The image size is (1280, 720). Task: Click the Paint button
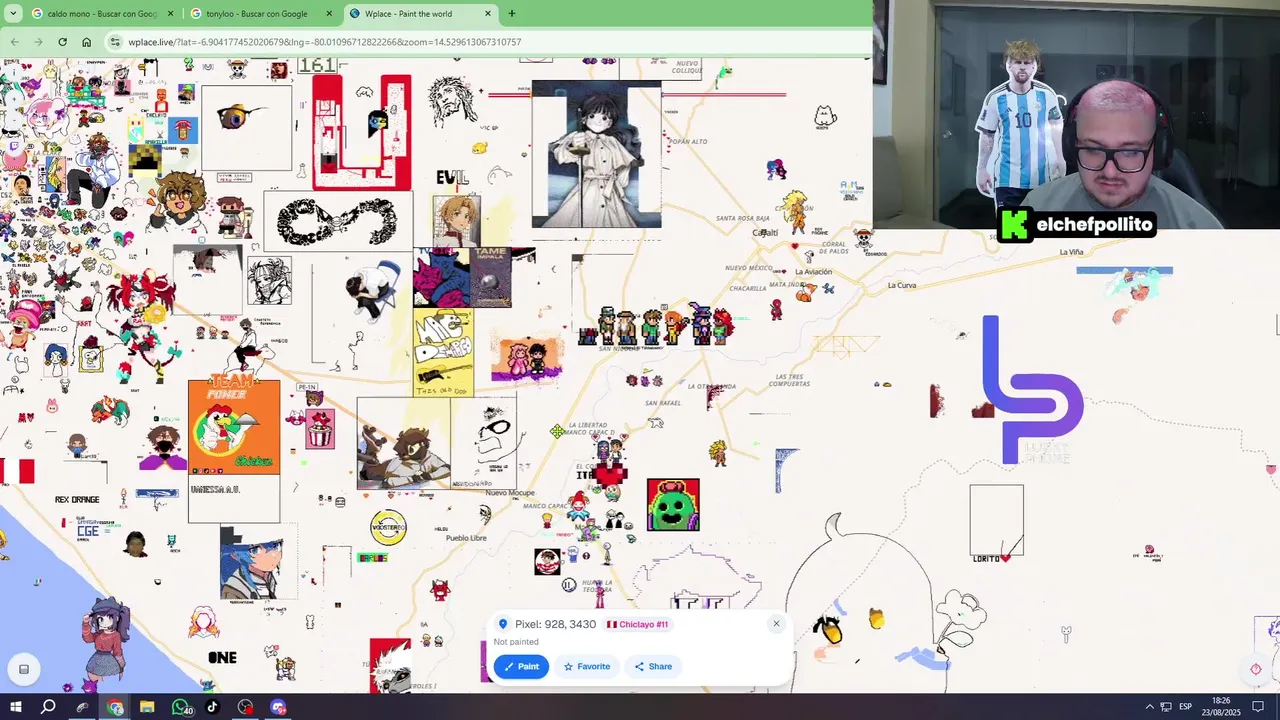pos(521,666)
